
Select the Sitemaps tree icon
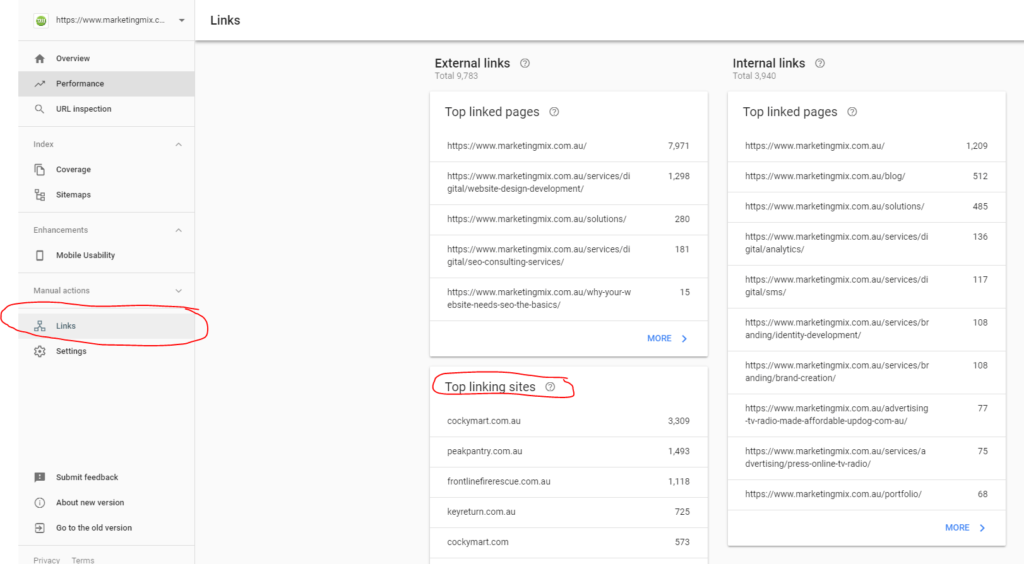(40, 195)
